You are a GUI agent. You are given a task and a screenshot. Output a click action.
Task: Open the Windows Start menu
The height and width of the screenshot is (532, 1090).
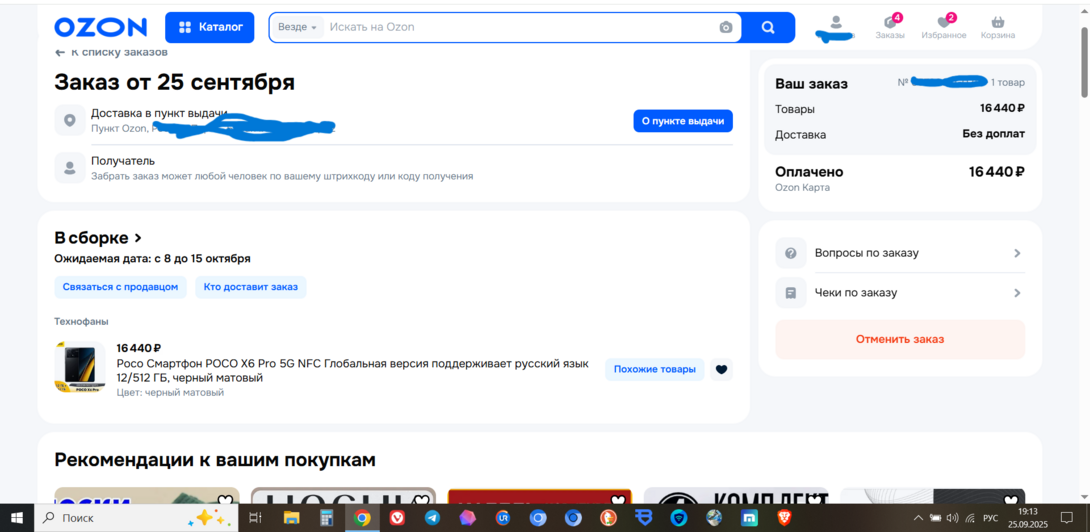(17, 518)
